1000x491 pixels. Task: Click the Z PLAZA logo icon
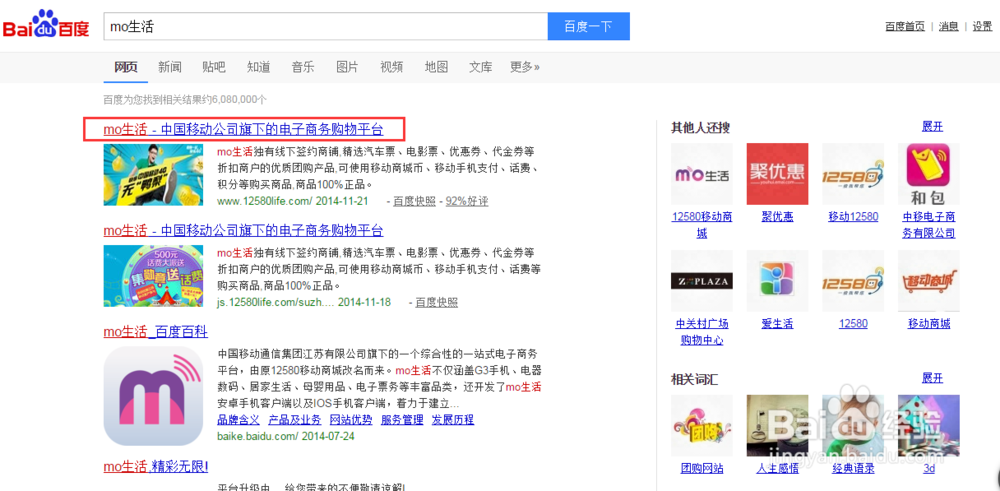pyautogui.click(x=702, y=281)
